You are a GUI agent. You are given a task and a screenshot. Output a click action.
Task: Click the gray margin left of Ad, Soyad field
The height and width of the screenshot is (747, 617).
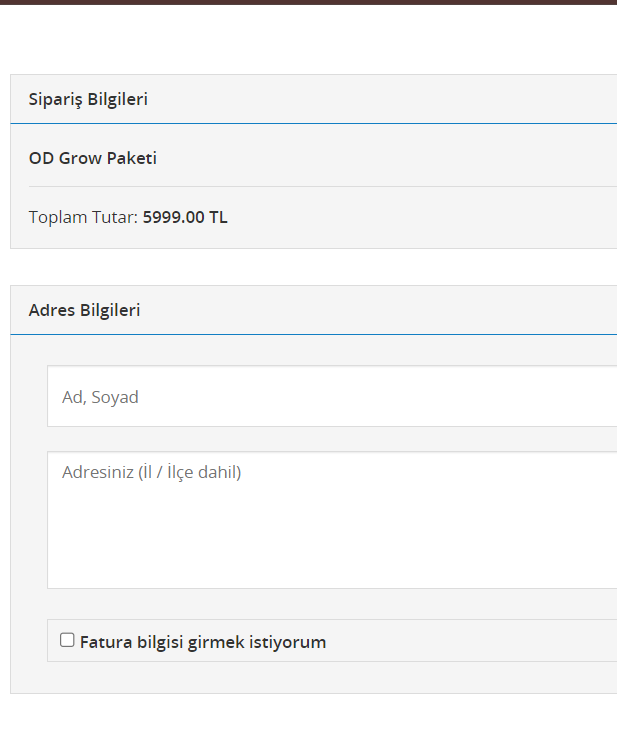[28, 397]
